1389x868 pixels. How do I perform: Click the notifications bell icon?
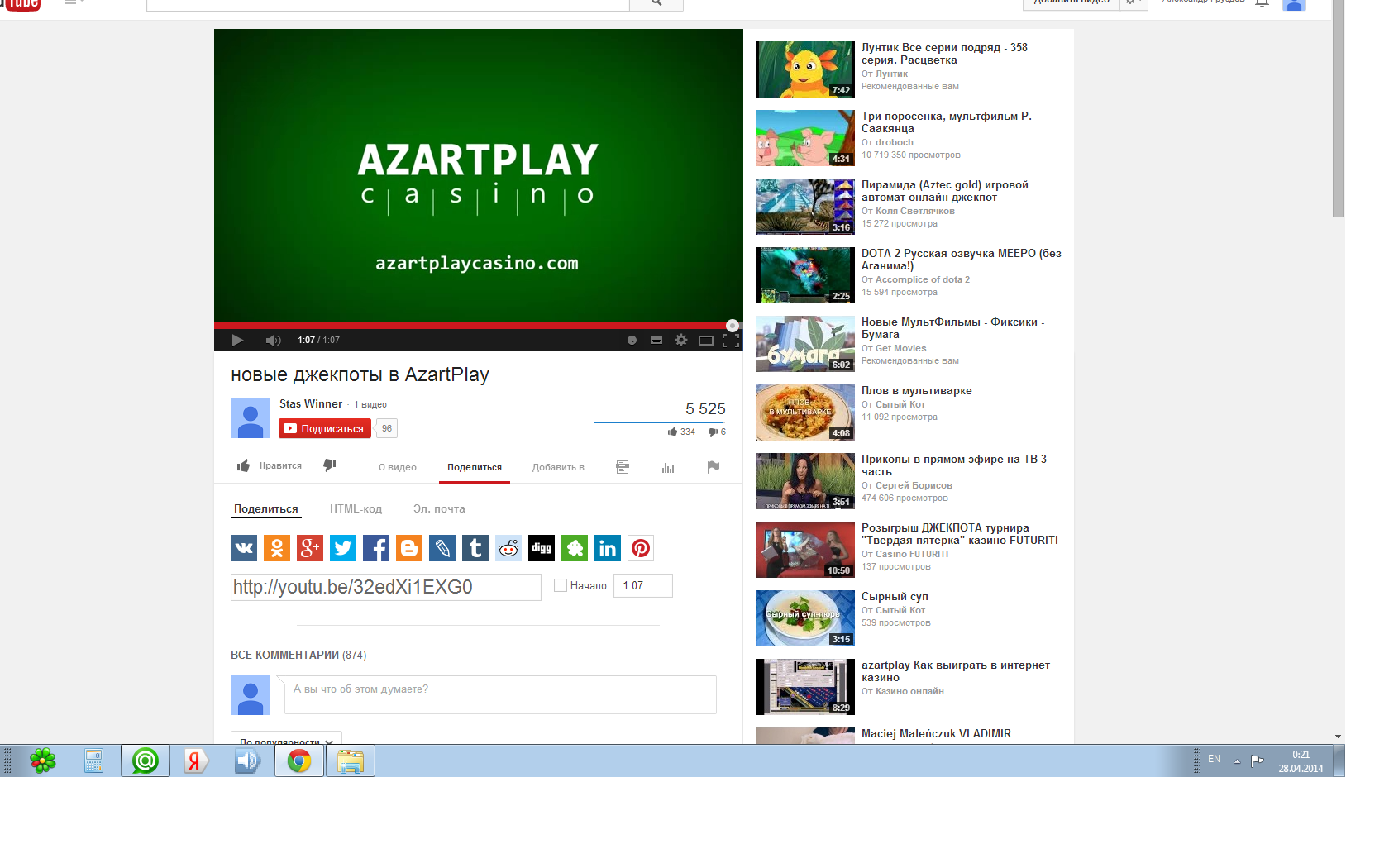pos(1262,3)
